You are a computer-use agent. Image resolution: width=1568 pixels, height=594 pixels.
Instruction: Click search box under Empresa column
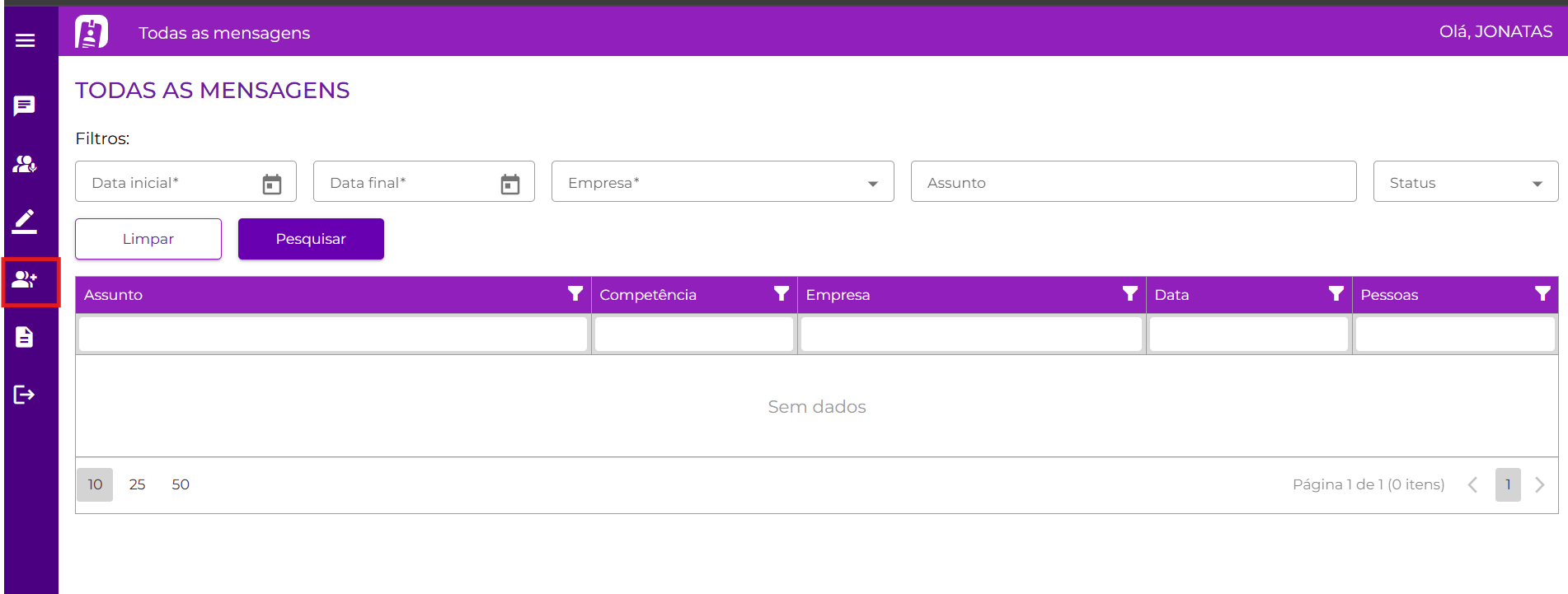click(x=971, y=334)
